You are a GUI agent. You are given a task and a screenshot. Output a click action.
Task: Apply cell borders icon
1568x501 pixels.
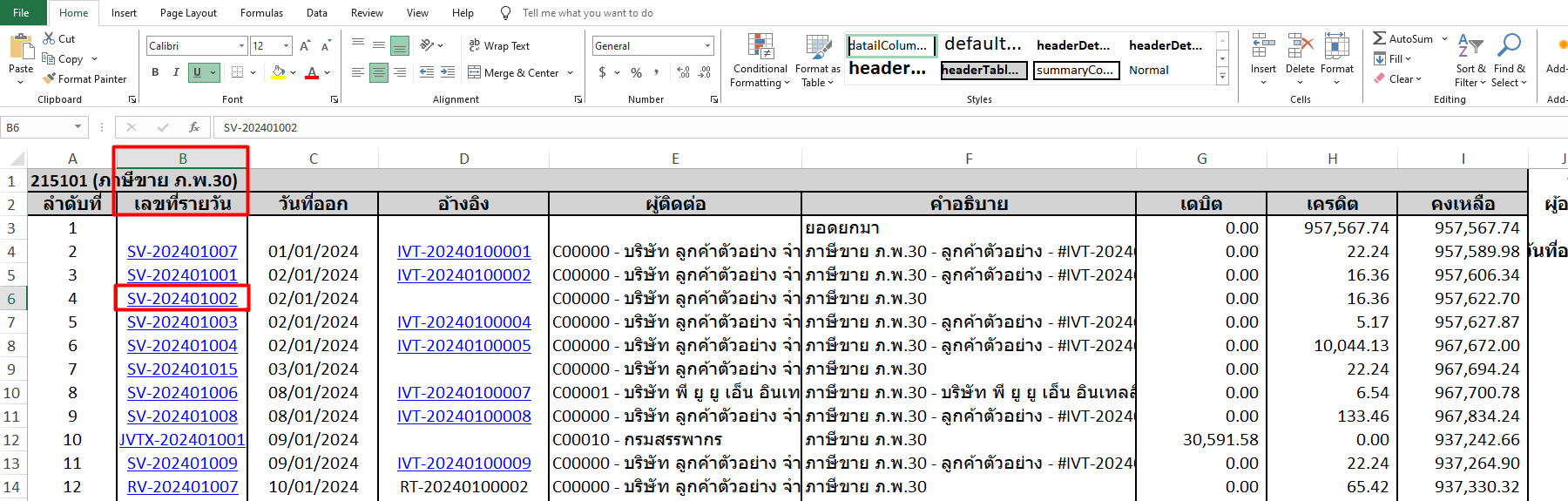236,72
